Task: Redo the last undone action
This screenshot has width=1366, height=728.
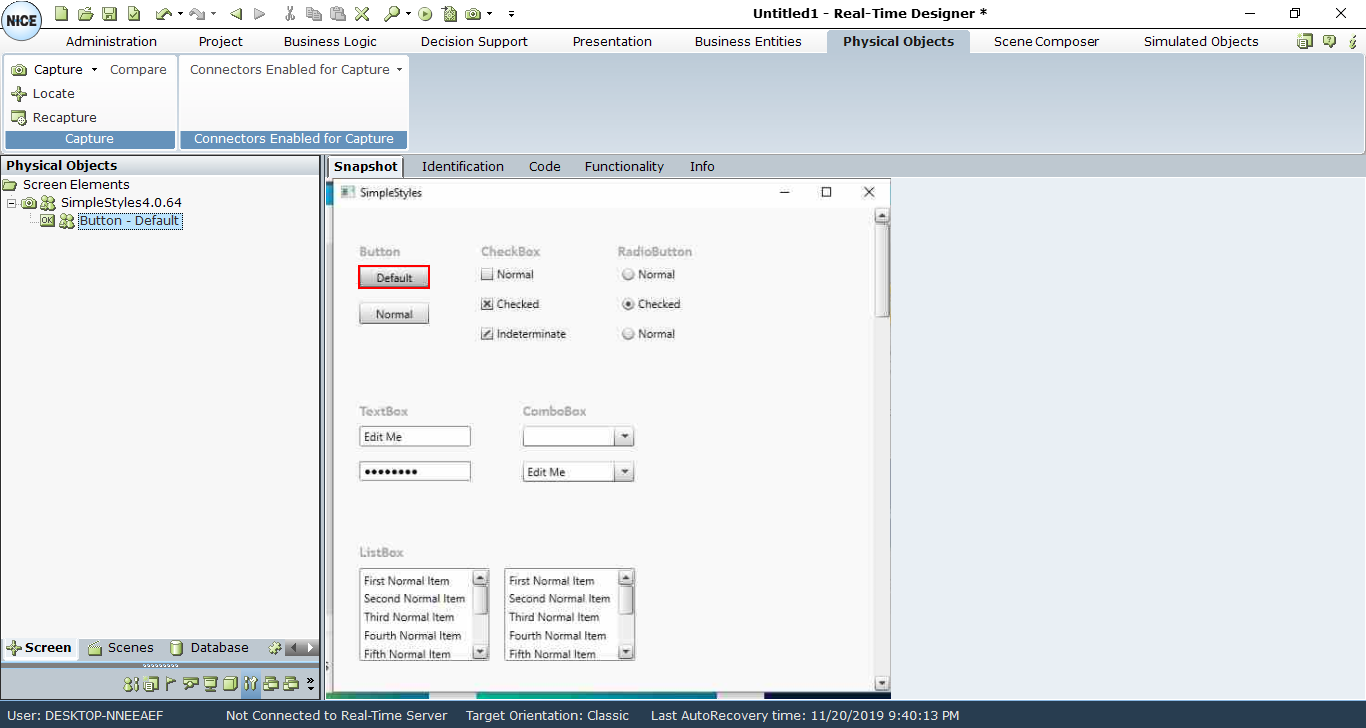Action: click(196, 13)
